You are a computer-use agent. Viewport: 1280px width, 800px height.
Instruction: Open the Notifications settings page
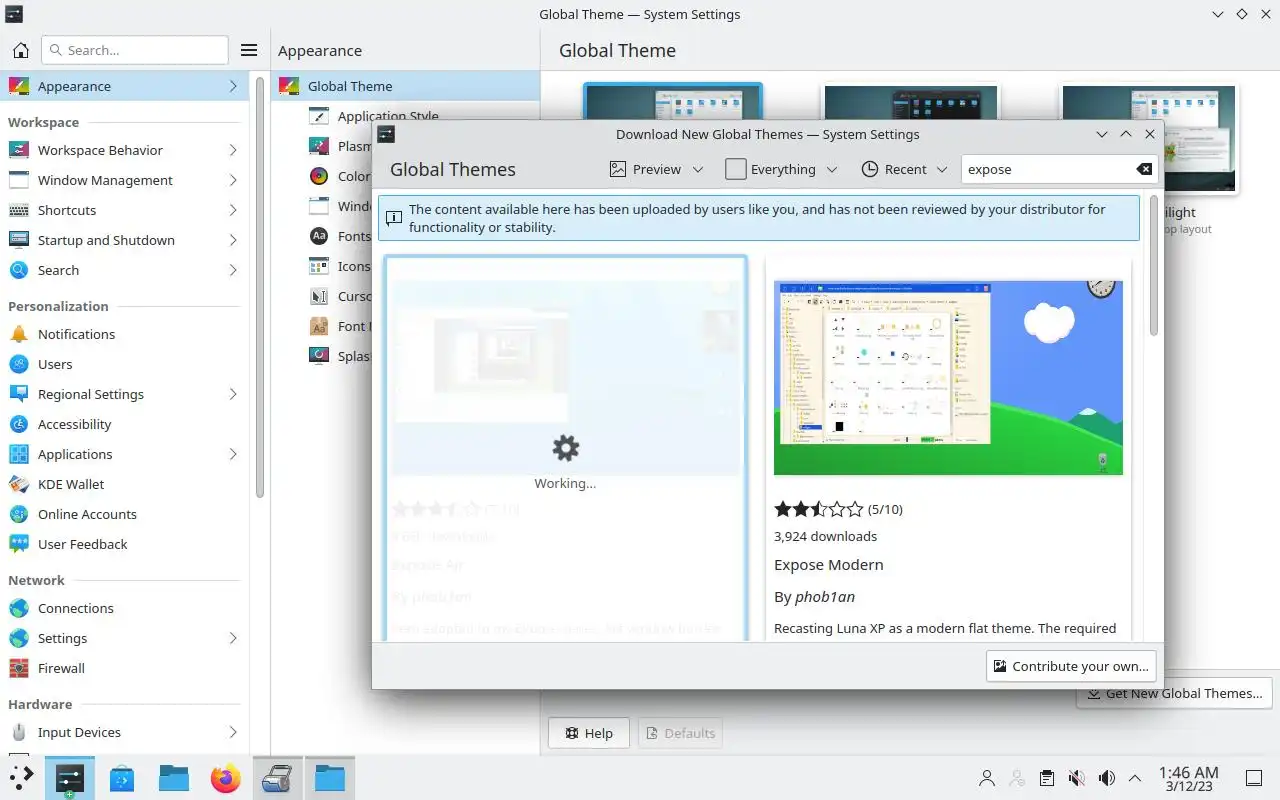coord(124,334)
